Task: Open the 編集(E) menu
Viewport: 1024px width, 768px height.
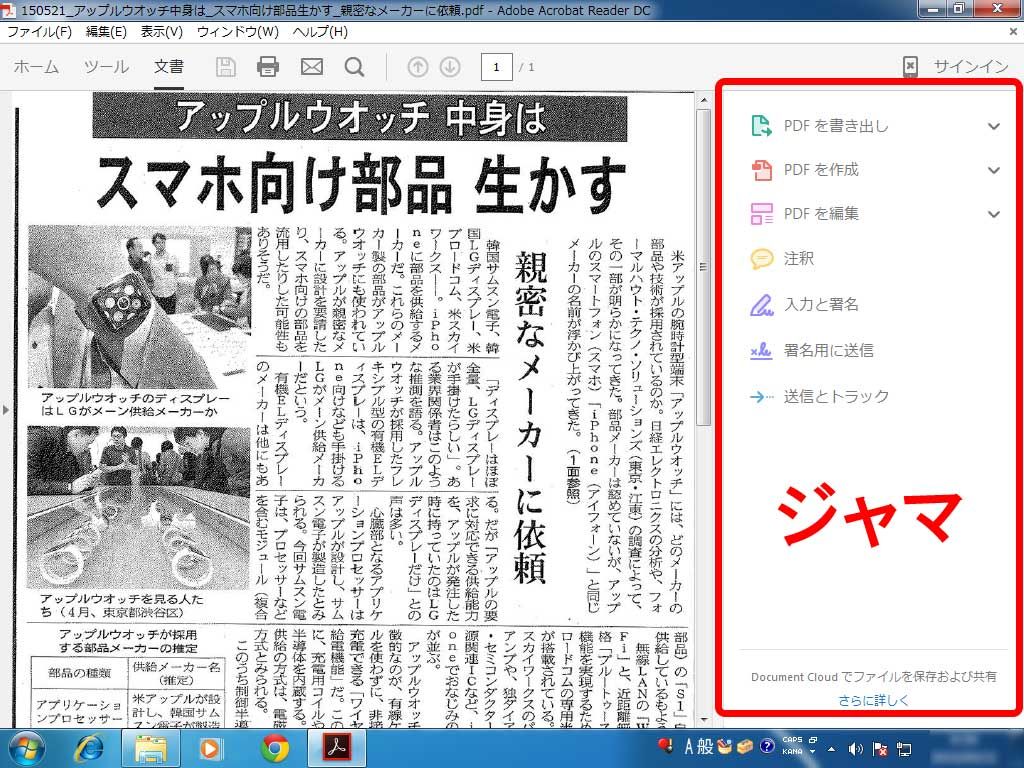Action: click(106, 31)
